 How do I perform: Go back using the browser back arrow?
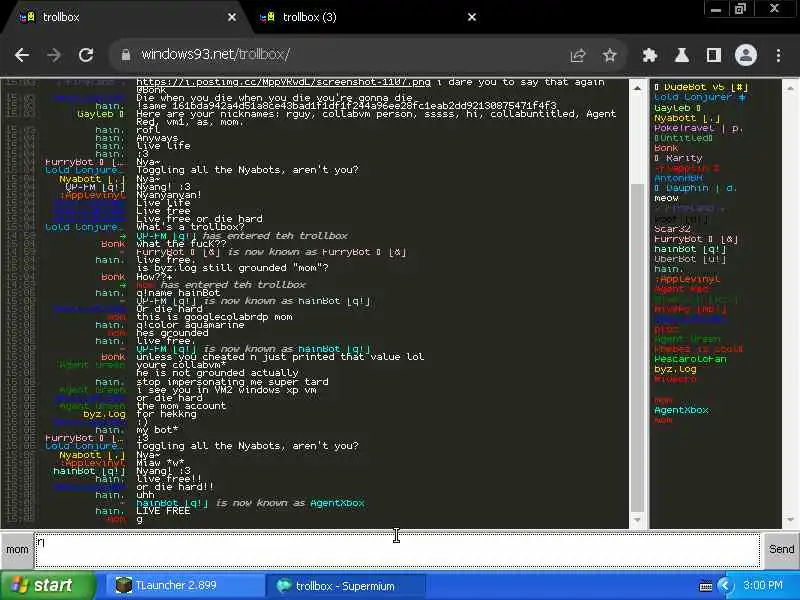pos(22,55)
